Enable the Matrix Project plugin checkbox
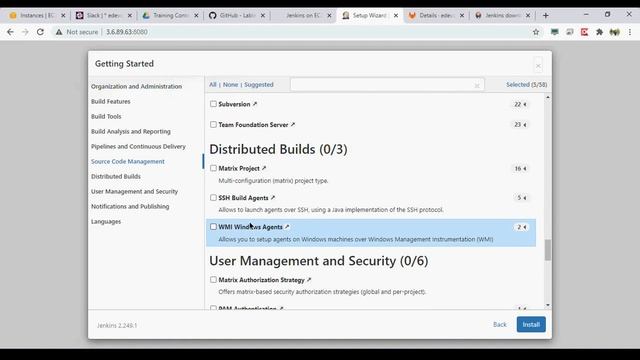The height and width of the screenshot is (360, 640). click(213, 168)
